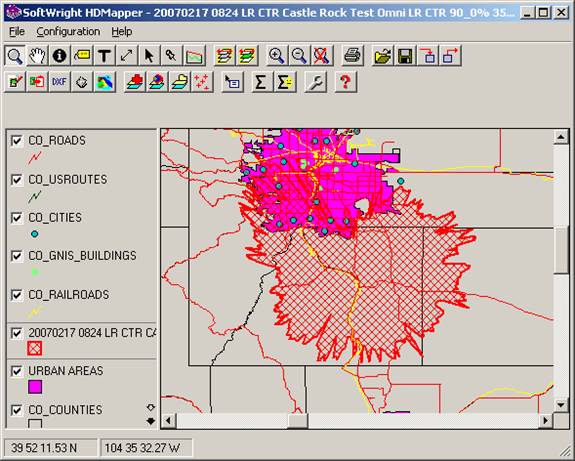Click the horizontal scrollbar left arrow
Image resolution: width=575 pixels, height=461 pixels.
[169, 421]
